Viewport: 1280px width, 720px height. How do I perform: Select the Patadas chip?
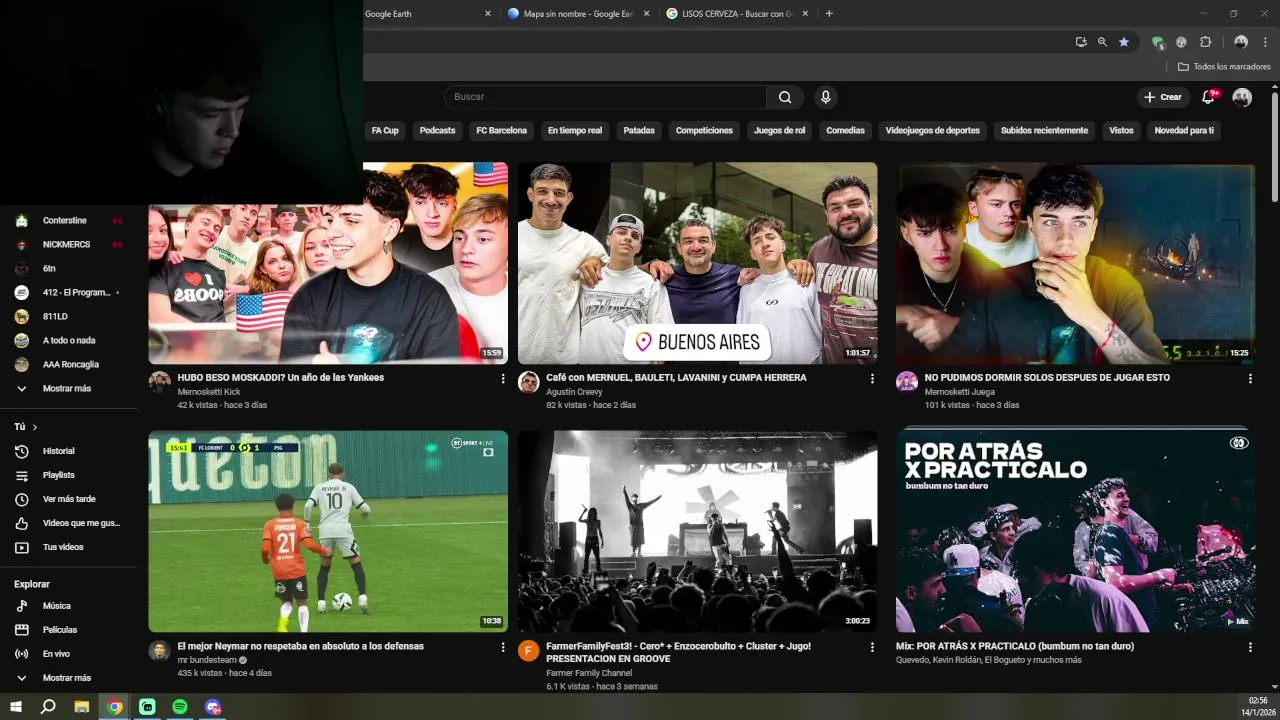639,131
